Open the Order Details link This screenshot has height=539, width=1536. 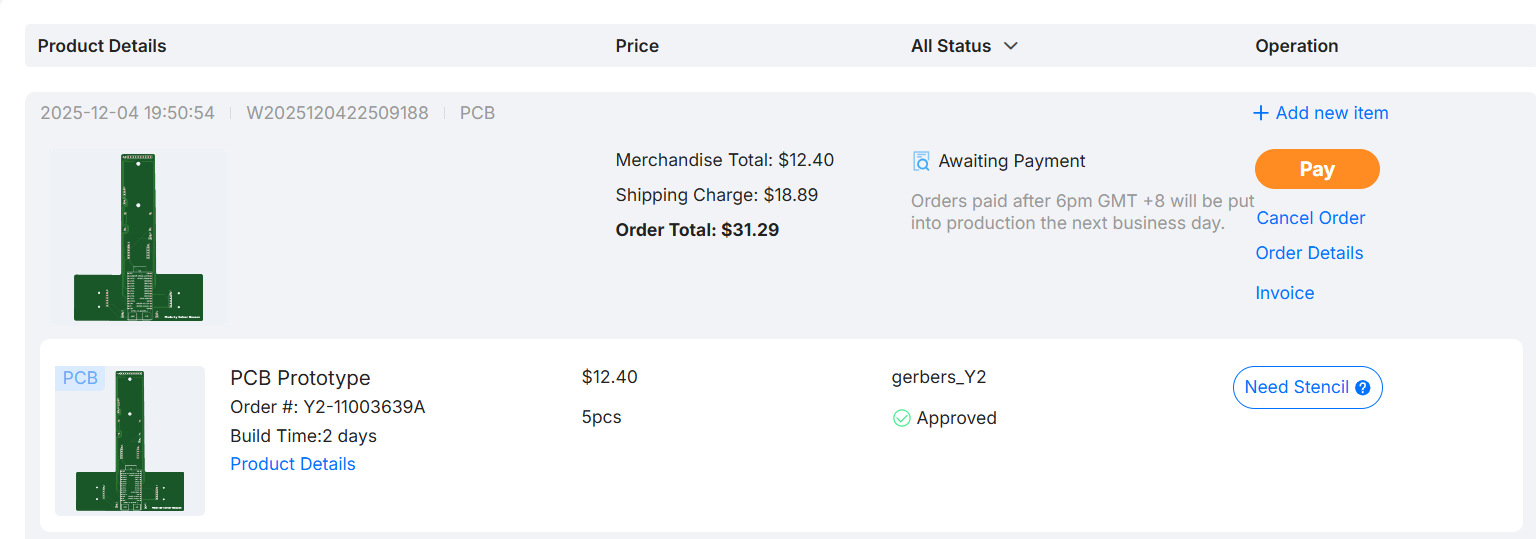tap(1309, 253)
